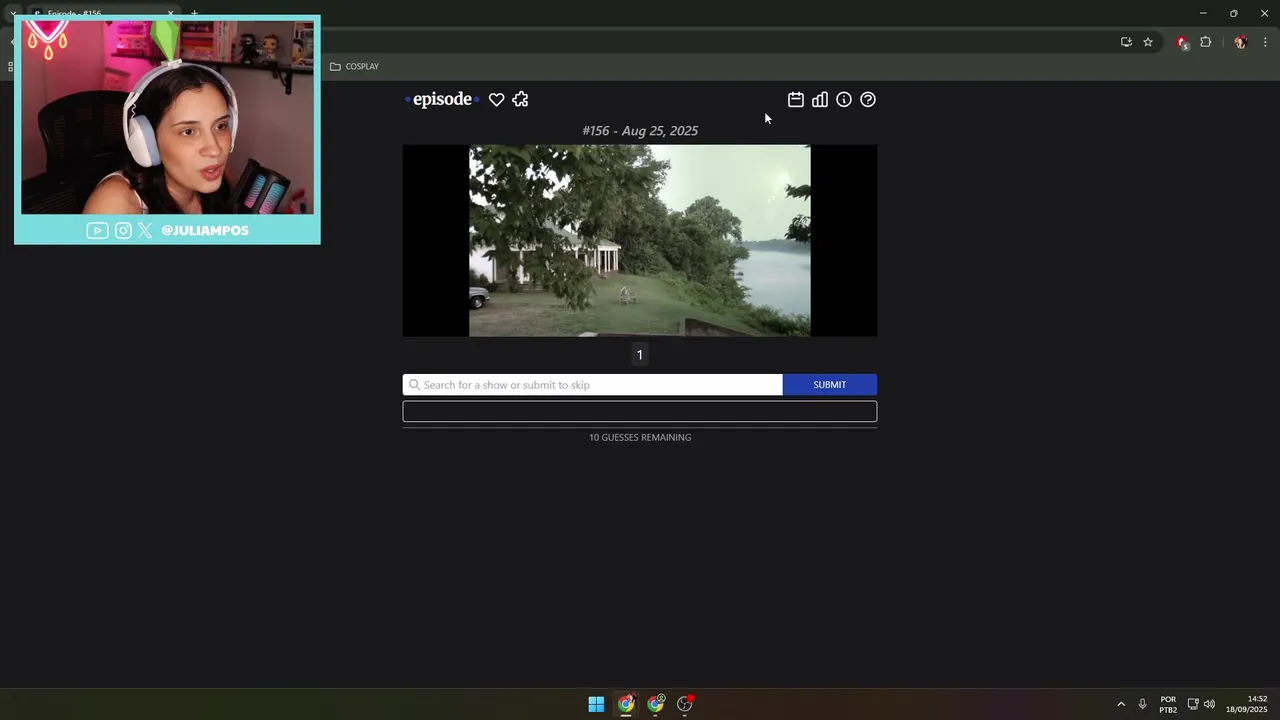Open the COSPLAY bookmarks folder
The width and height of the screenshot is (1280, 720).
[354, 66]
